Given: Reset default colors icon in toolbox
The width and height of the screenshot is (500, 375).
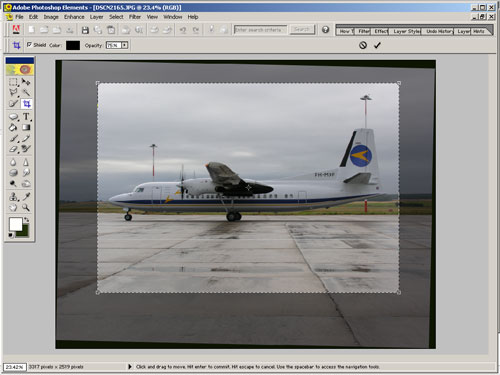Looking at the screenshot, I should [11, 235].
